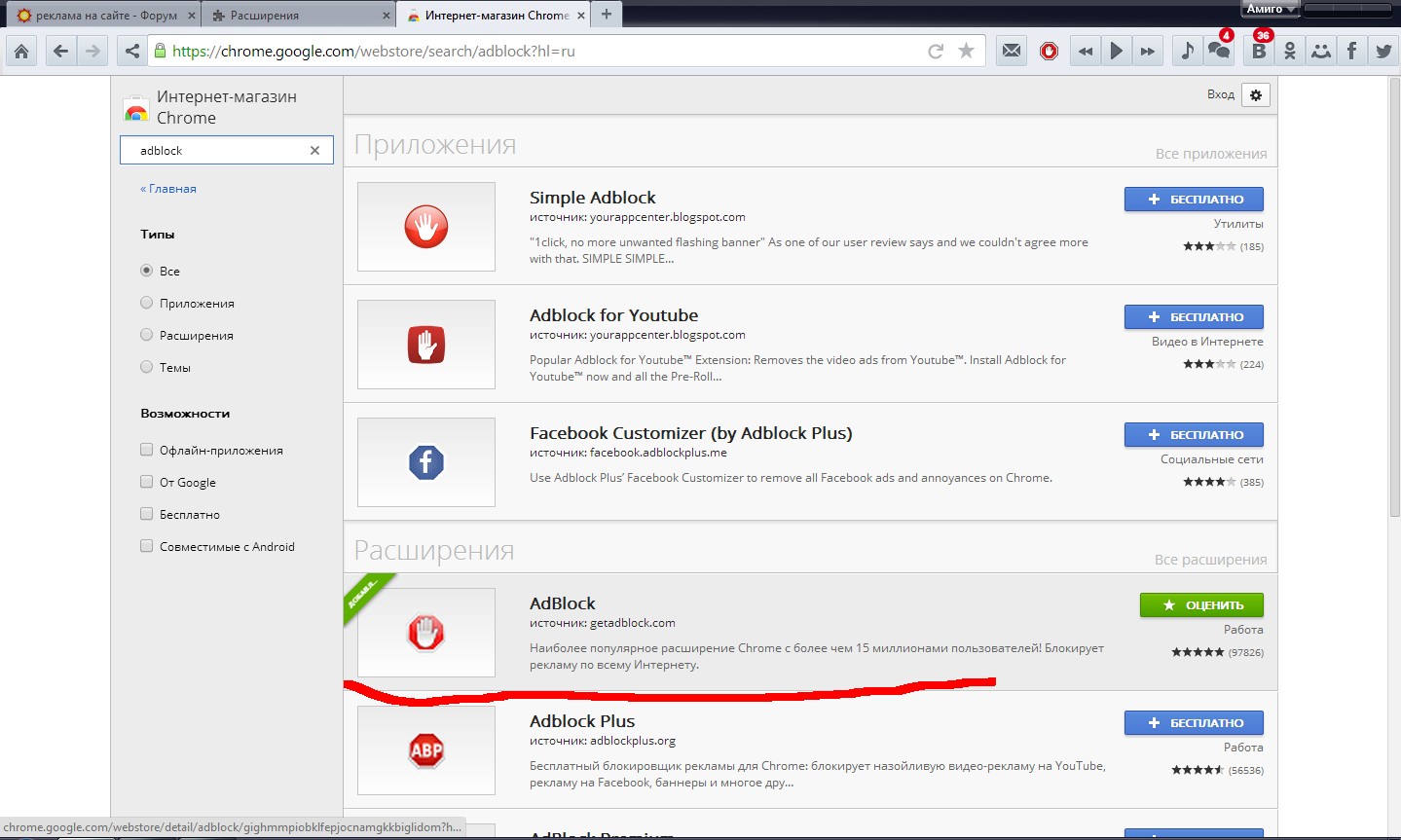Close the реклама на сайте - Форум tab
This screenshot has width=1401, height=840.
tap(191, 16)
